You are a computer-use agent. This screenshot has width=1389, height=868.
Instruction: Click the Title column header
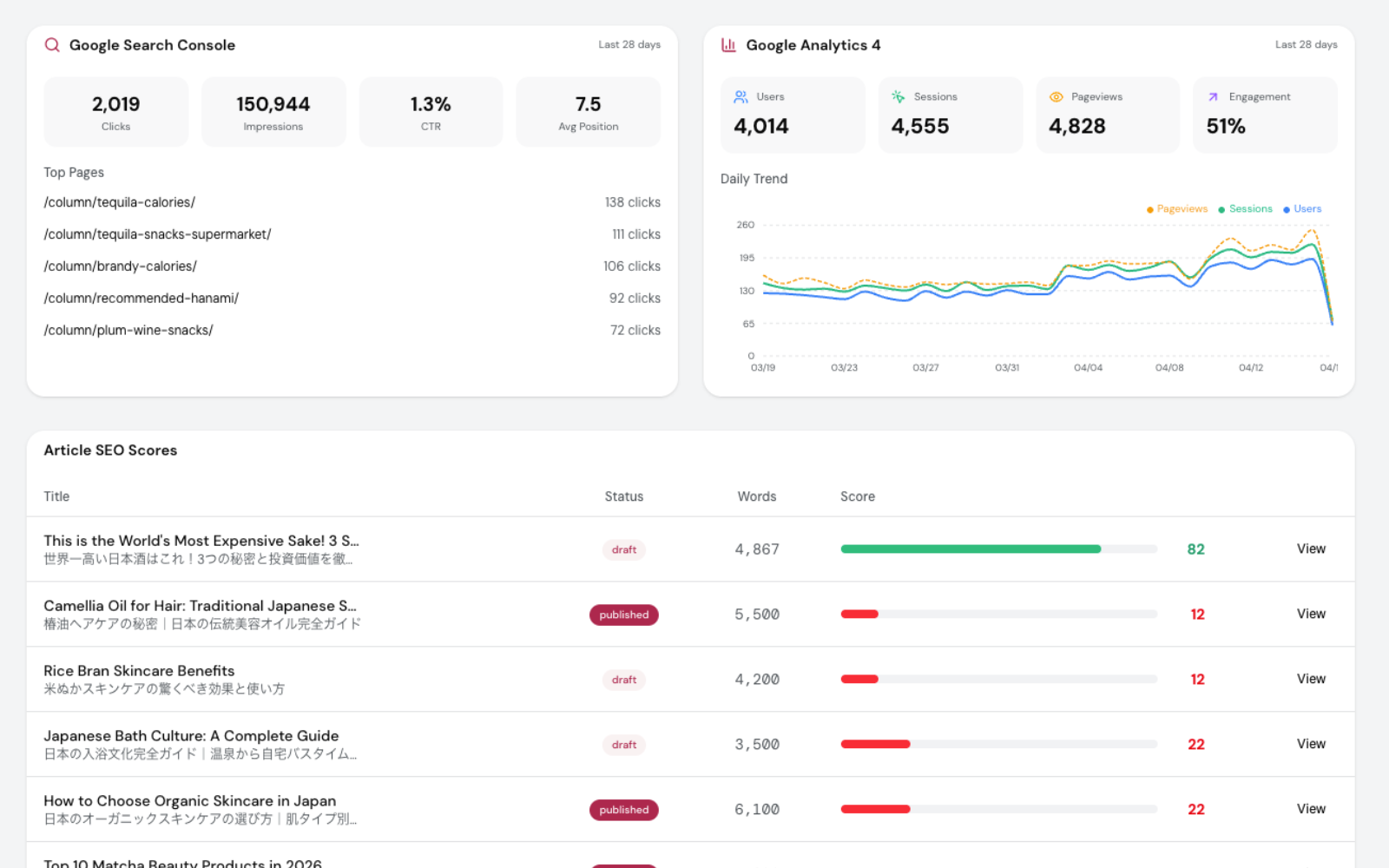coord(56,496)
